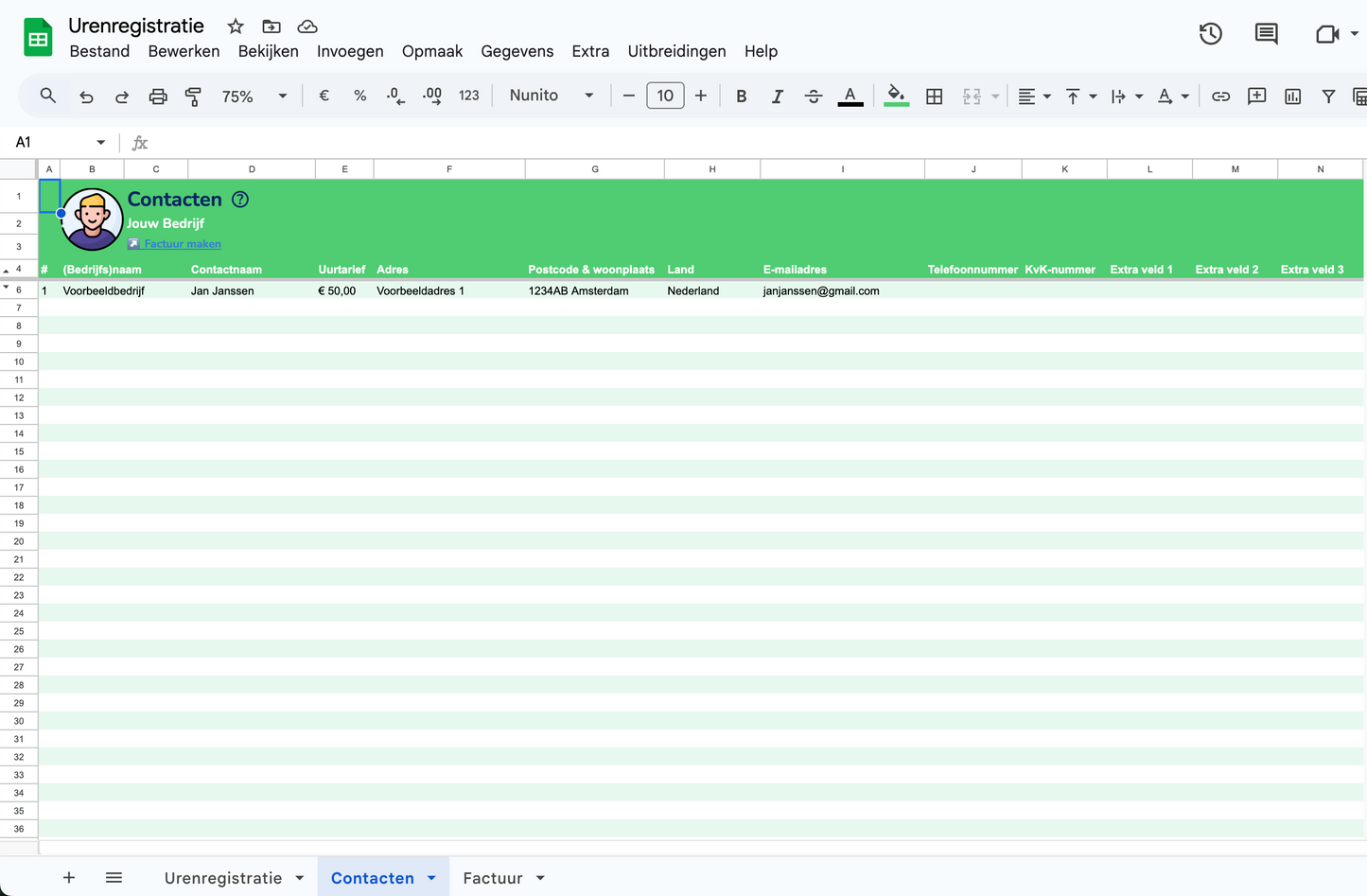Click the insert chart icon

(1292, 97)
